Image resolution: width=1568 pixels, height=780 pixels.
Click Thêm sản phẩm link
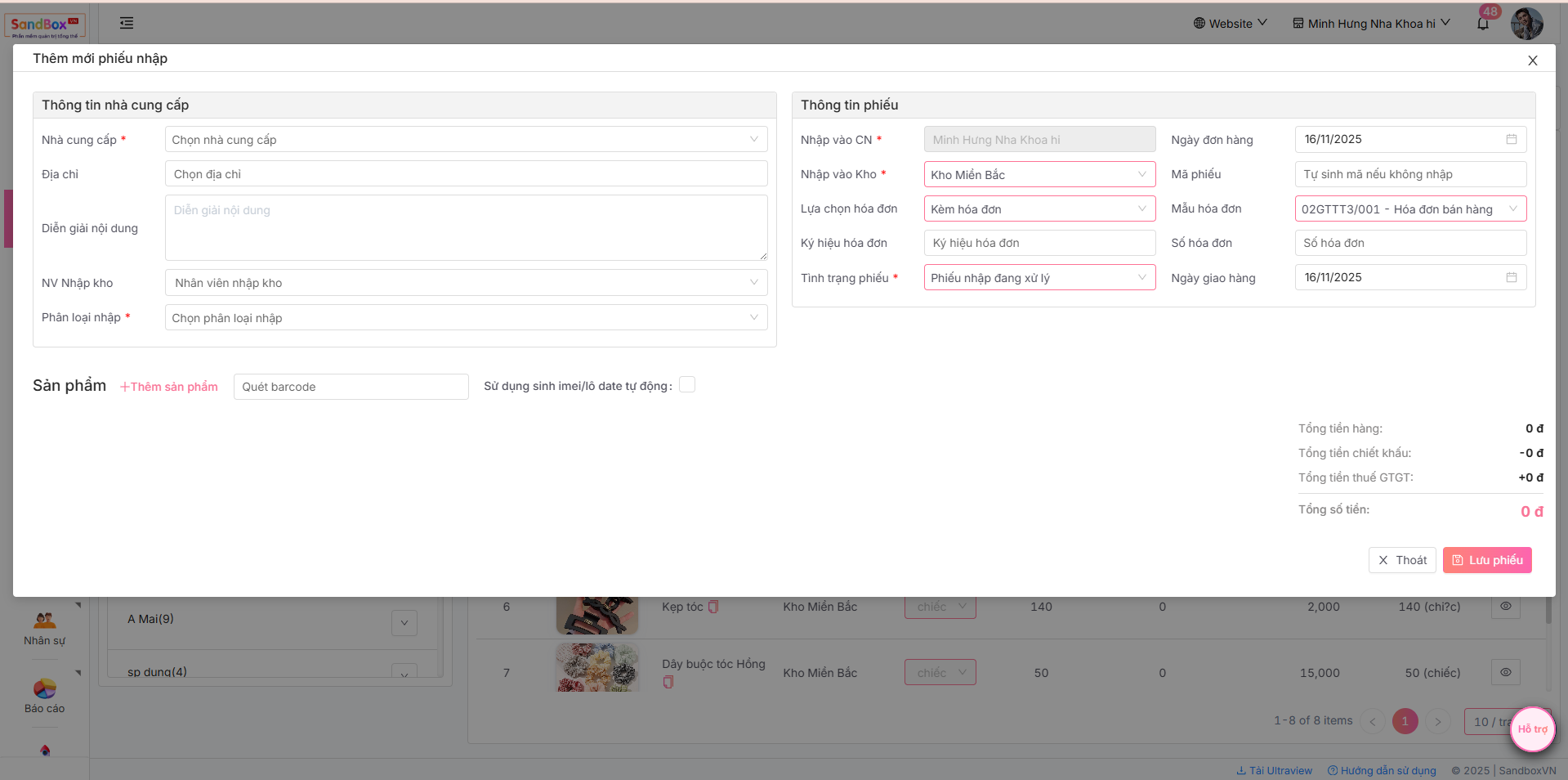(169, 387)
